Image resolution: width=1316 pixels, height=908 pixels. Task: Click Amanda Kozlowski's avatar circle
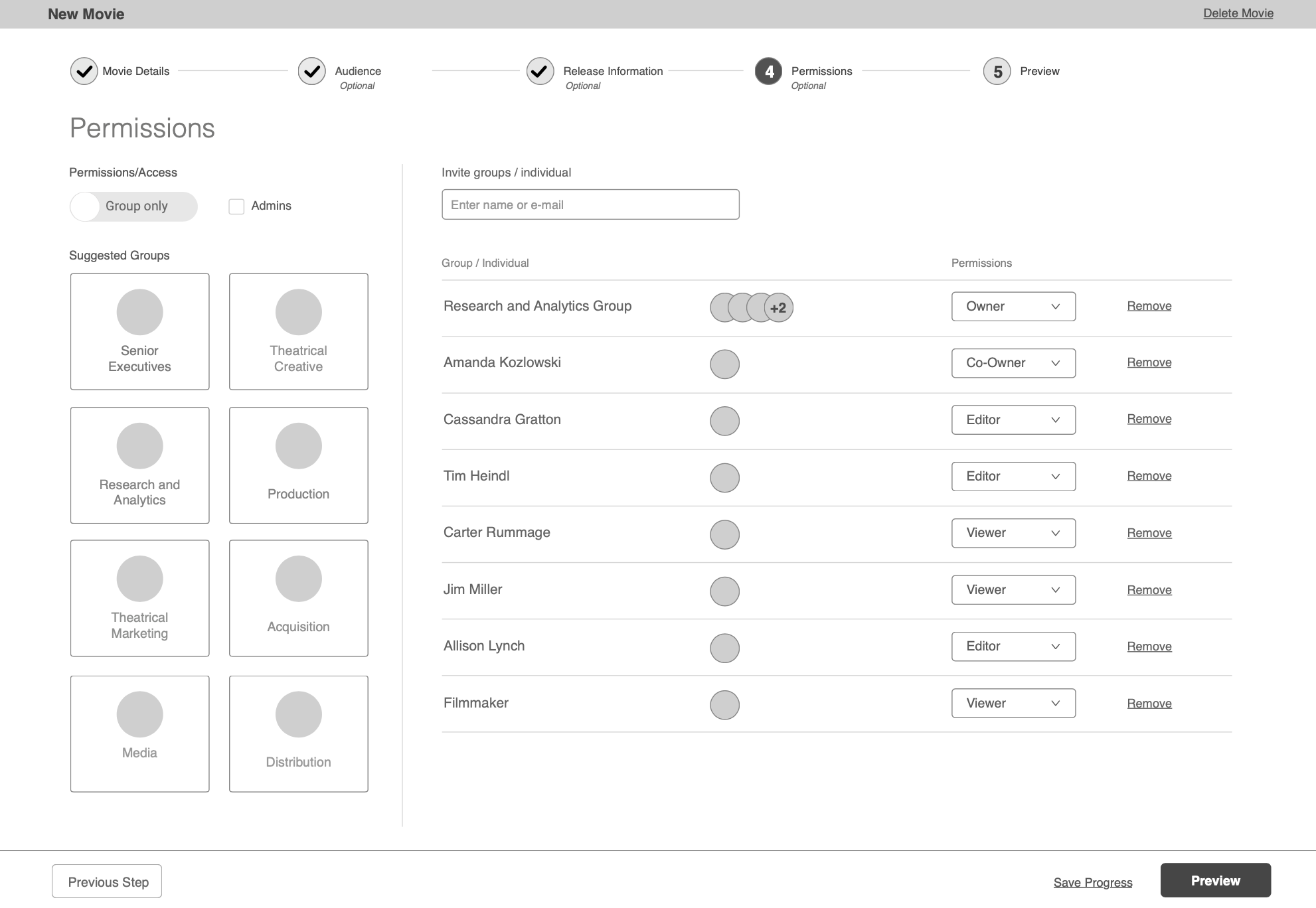click(724, 364)
